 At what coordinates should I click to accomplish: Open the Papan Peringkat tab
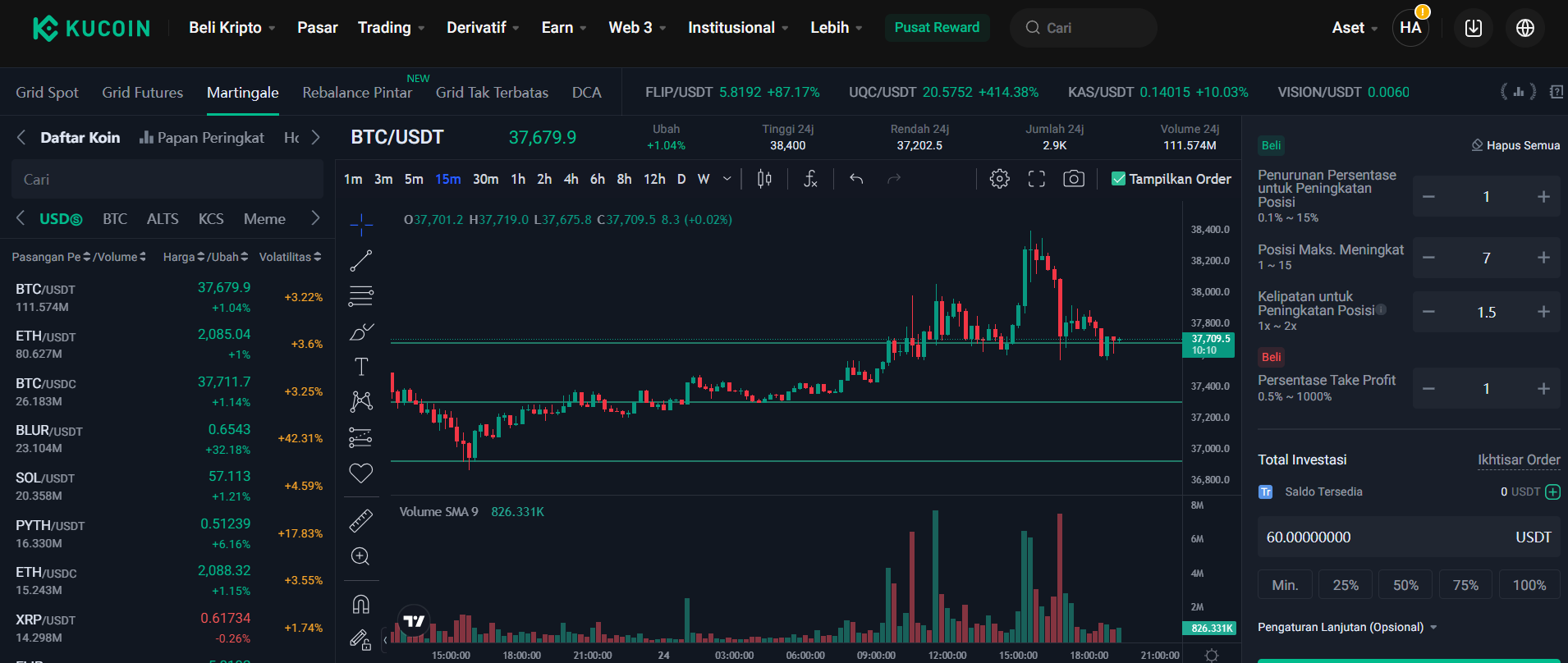pos(202,138)
